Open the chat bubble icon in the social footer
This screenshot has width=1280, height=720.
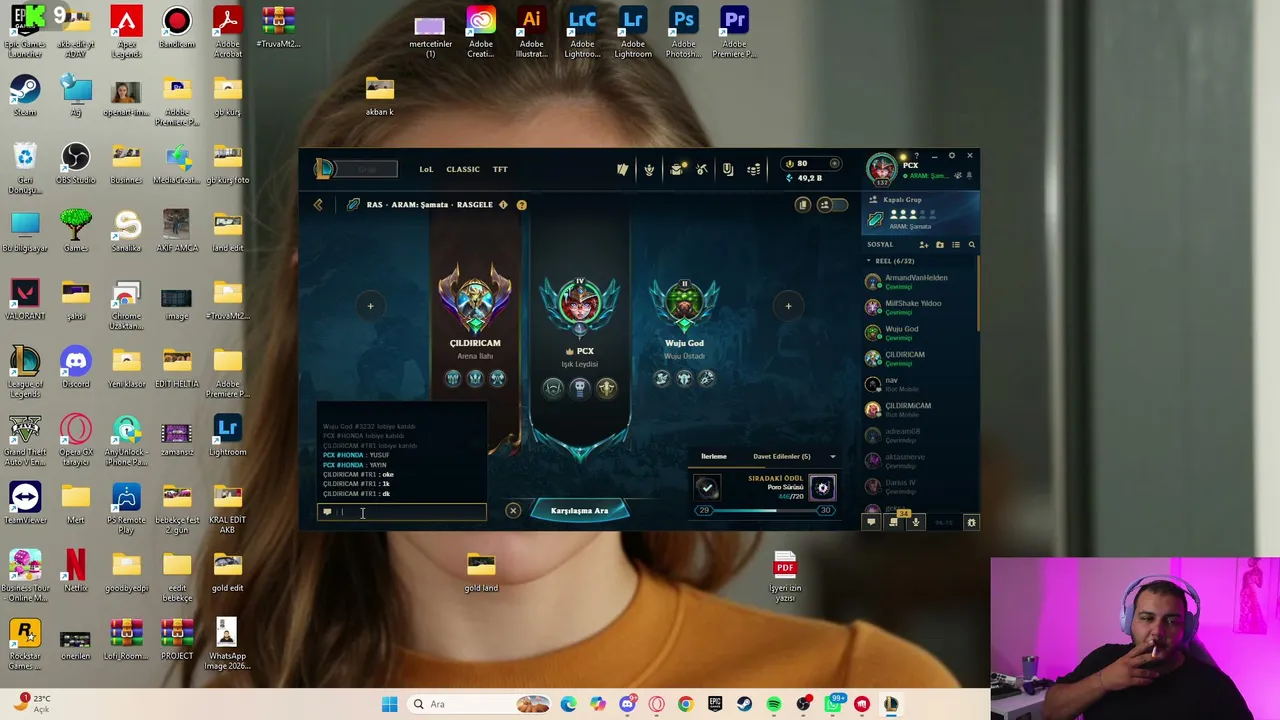(872, 523)
